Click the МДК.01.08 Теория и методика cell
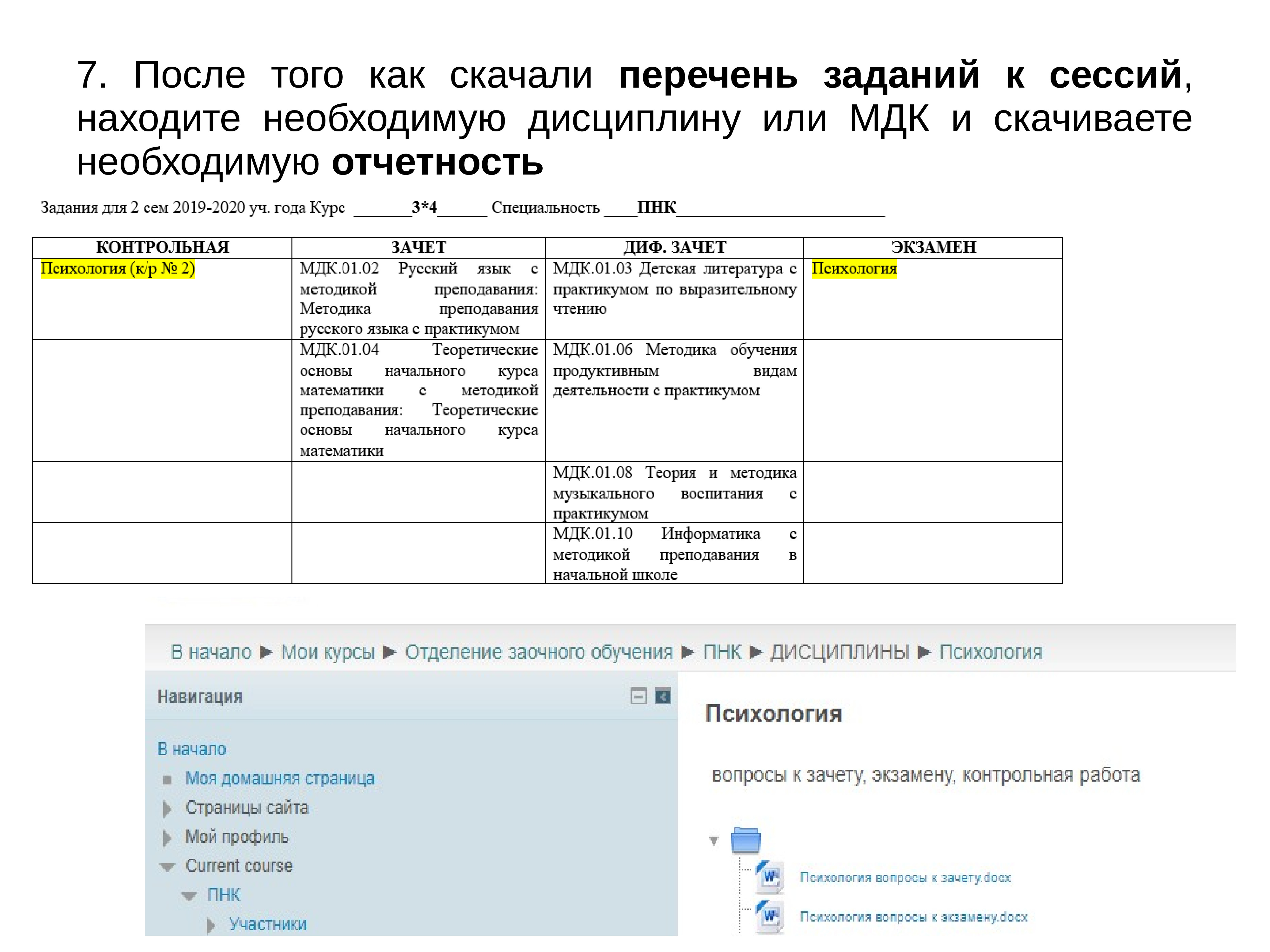This screenshot has height=952, width=1270. coord(675,493)
